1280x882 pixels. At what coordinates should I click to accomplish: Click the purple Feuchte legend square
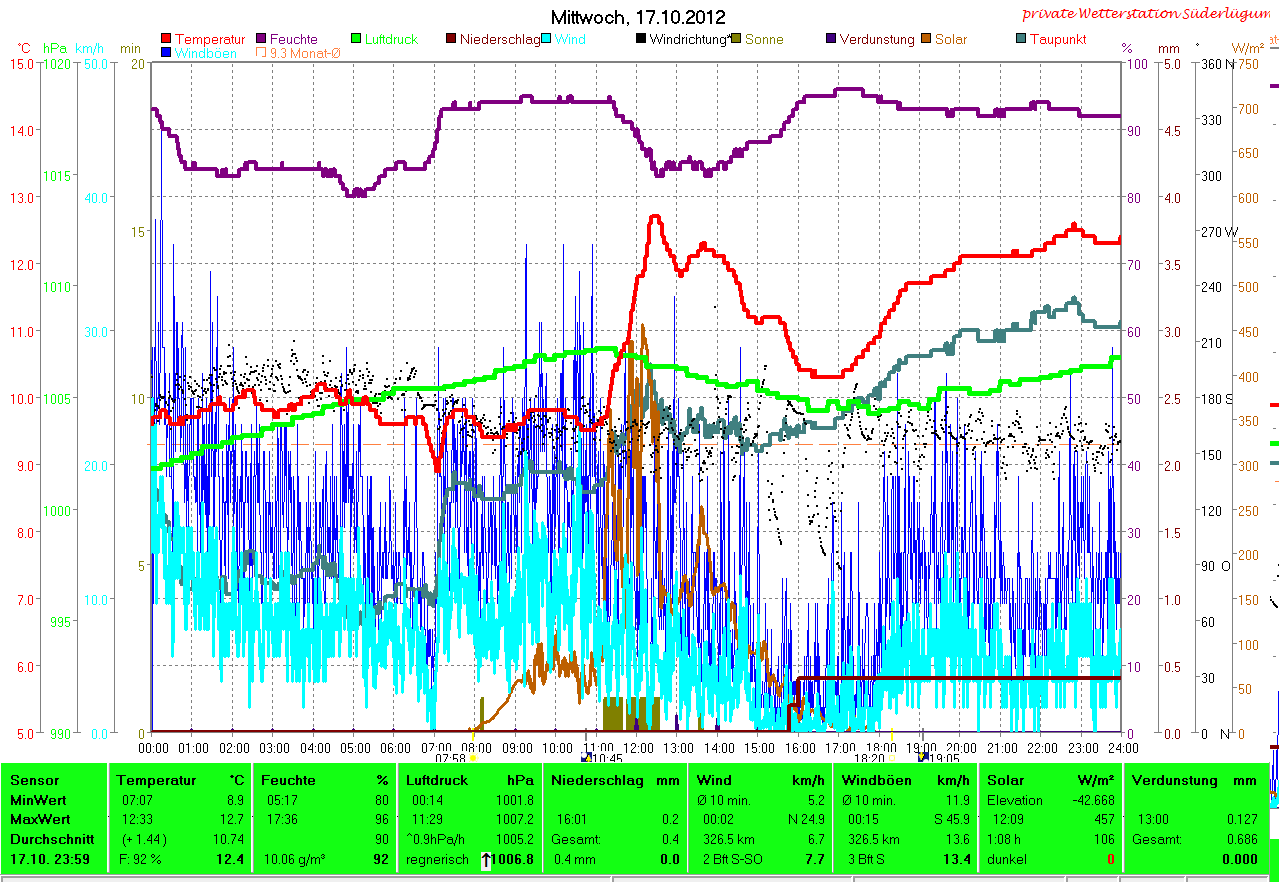(x=263, y=40)
